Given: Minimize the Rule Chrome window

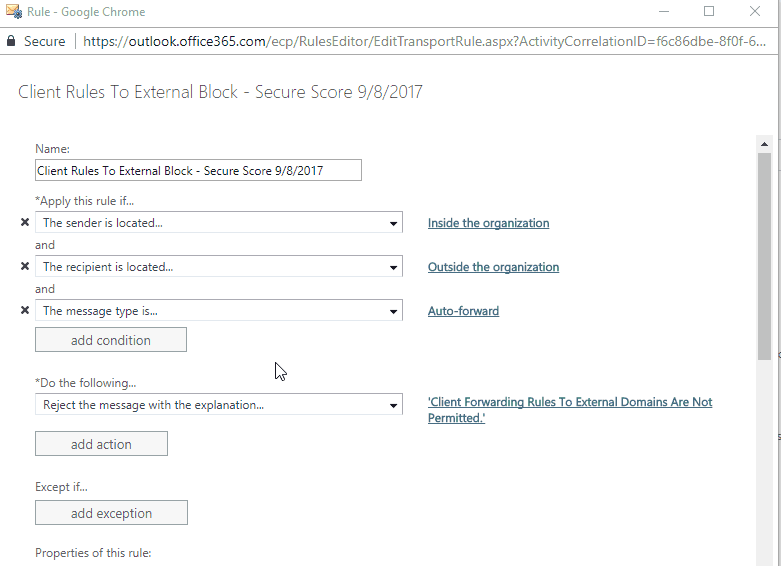Looking at the screenshot, I should coord(663,11).
